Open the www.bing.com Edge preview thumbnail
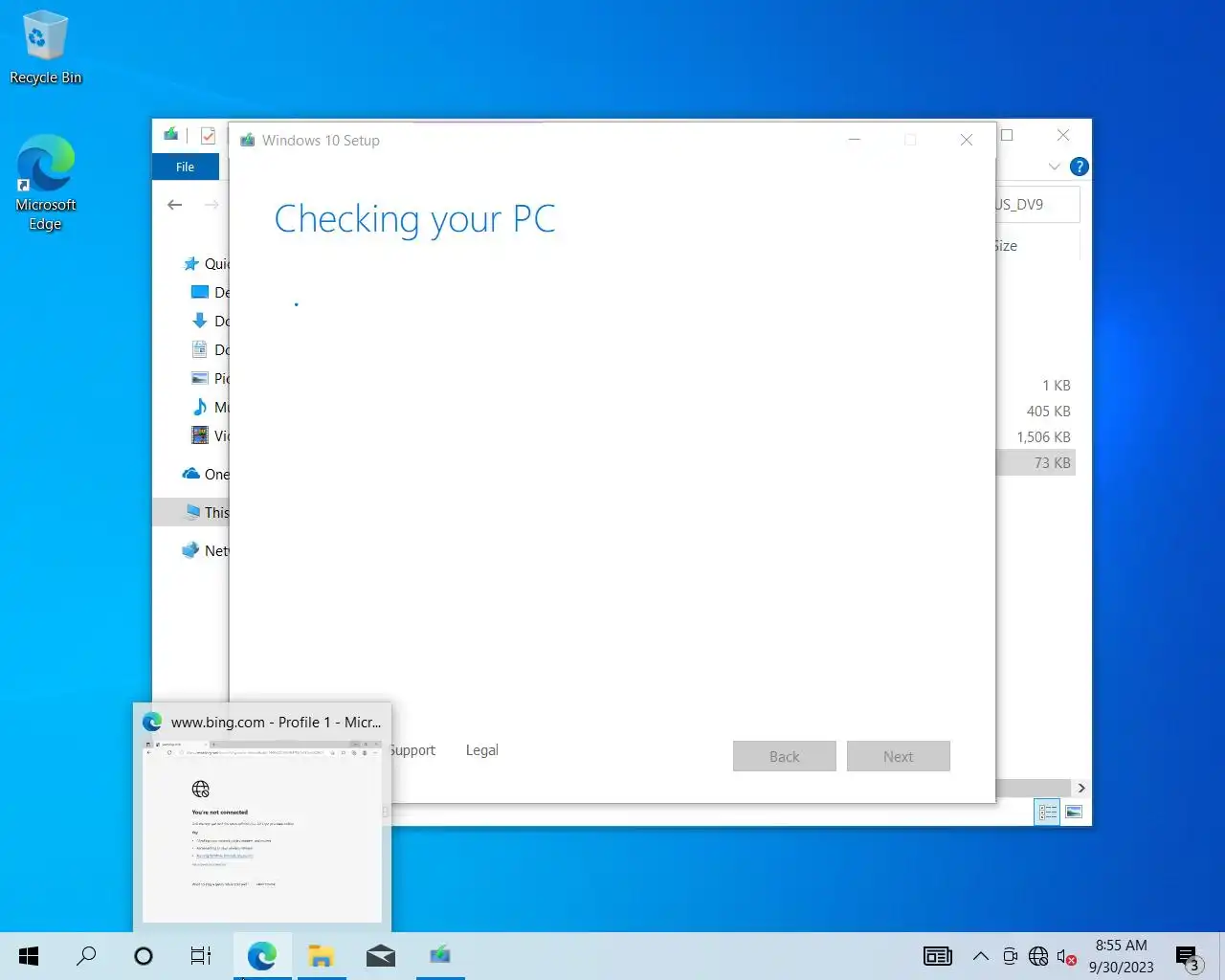 [x=262, y=831]
